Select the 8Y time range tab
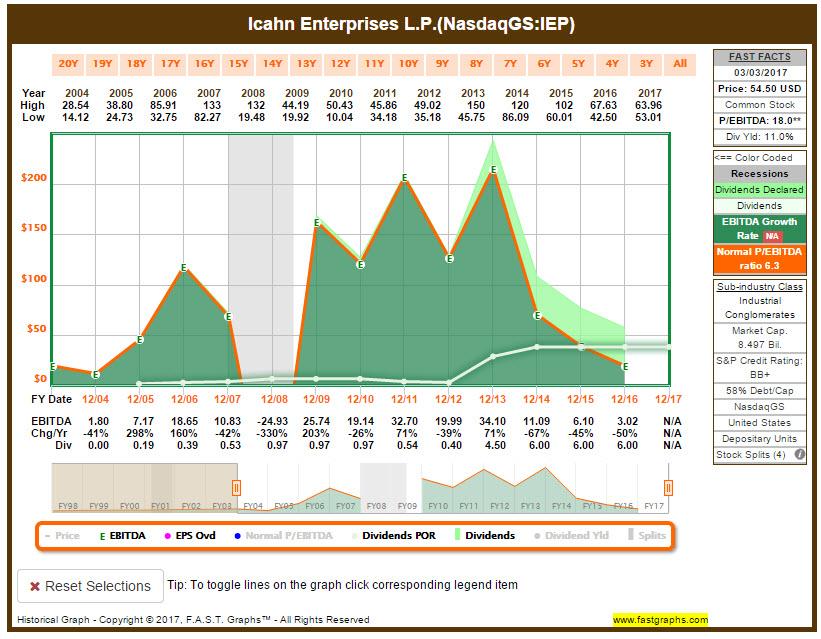This screenshot has height=639, width=821. [x=476, y=64]
